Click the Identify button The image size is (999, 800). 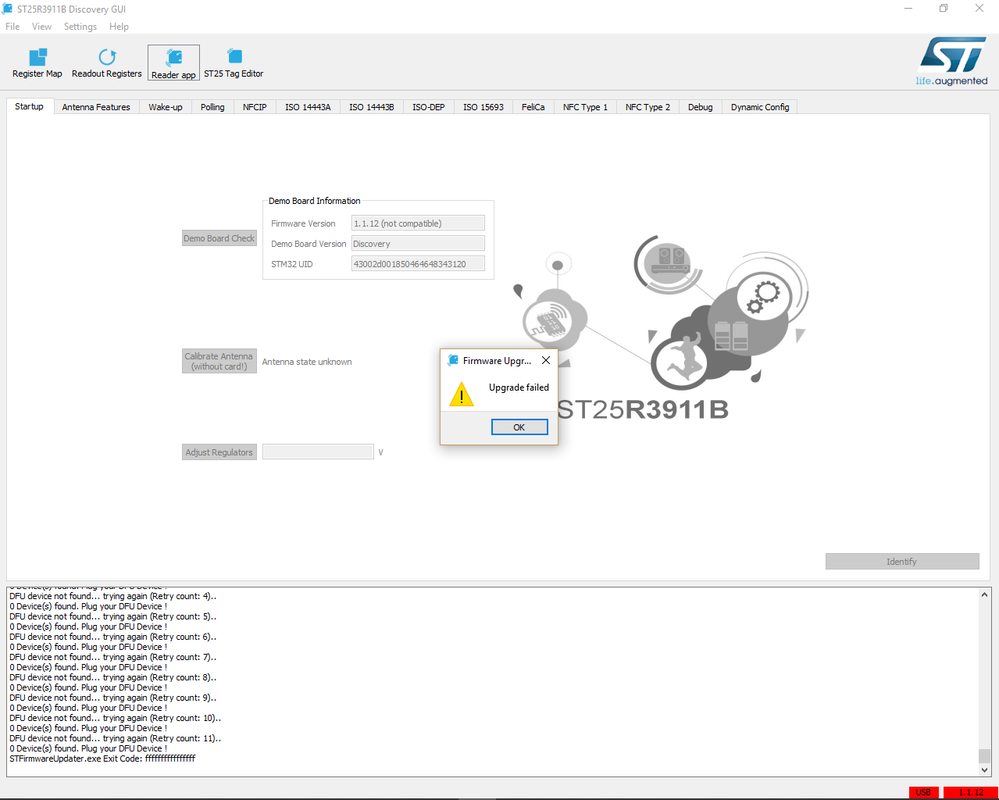(x=902, y=561)
